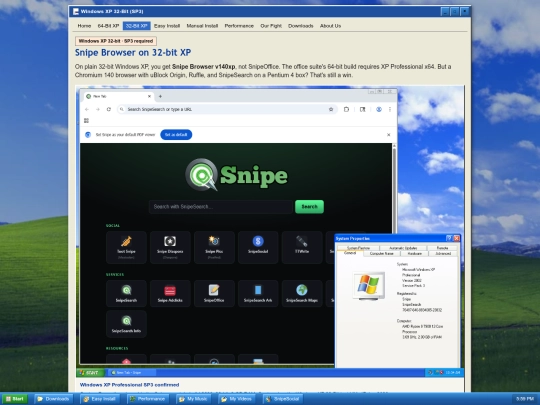Click the 'Search with SnipeSearch' input field
This screenshot has height=405, width=540.
click(221, 207)
